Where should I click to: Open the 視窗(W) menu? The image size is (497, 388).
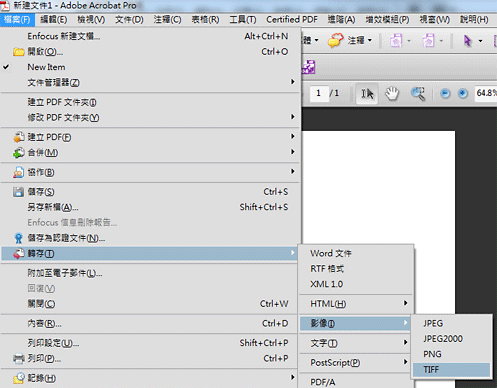click(x=435, y=20)
